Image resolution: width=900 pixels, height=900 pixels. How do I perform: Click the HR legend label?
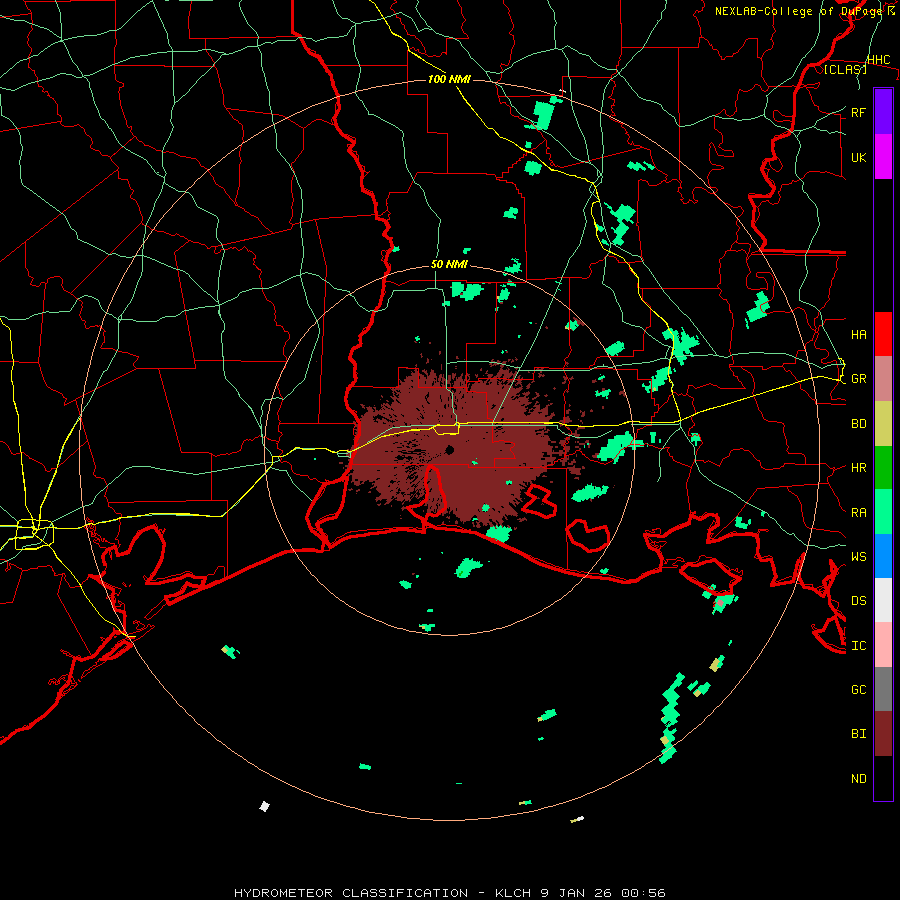[x=858, y=468]
